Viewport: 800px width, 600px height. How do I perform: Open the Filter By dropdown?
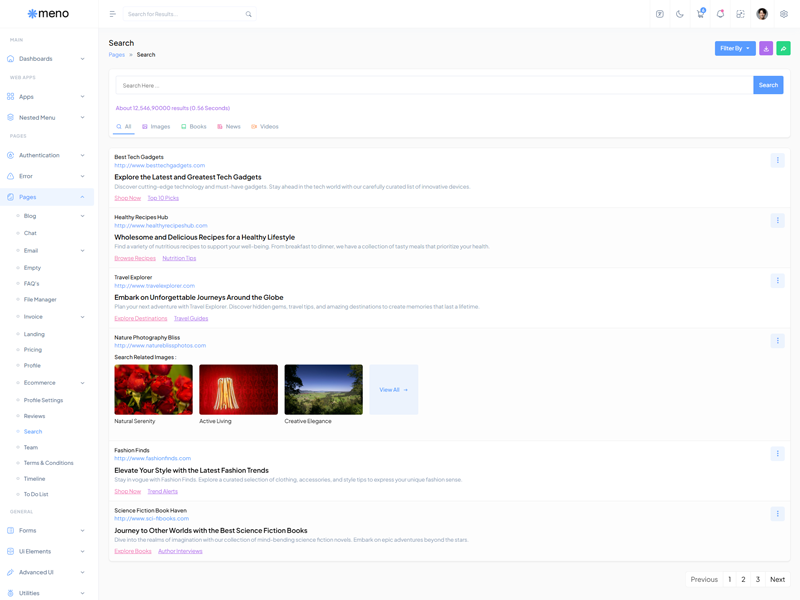734,48
